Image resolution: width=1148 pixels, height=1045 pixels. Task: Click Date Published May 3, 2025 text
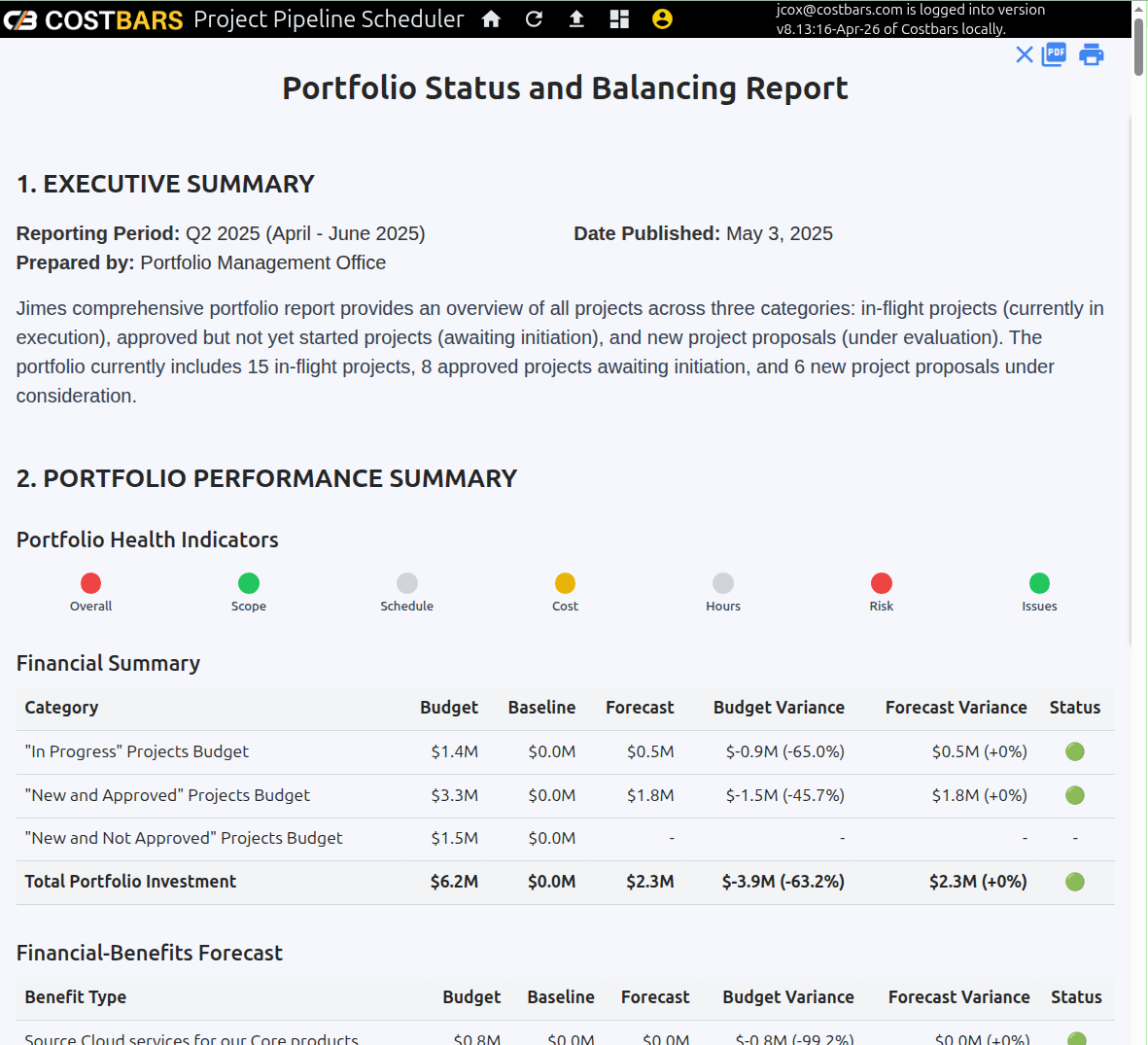pos(703,233)
